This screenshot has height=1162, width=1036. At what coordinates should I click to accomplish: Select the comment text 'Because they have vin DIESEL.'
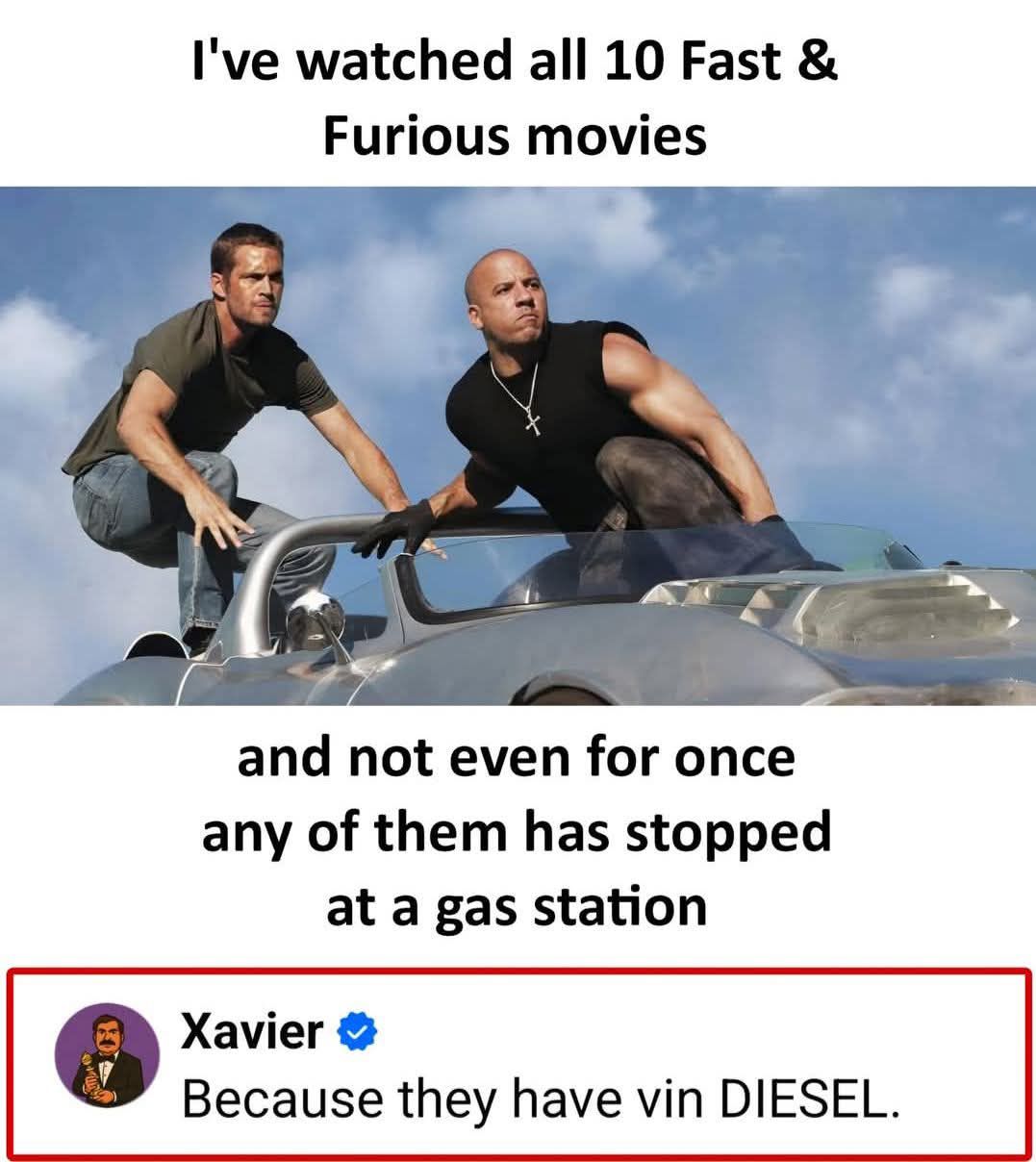(x=541, y=1099)
